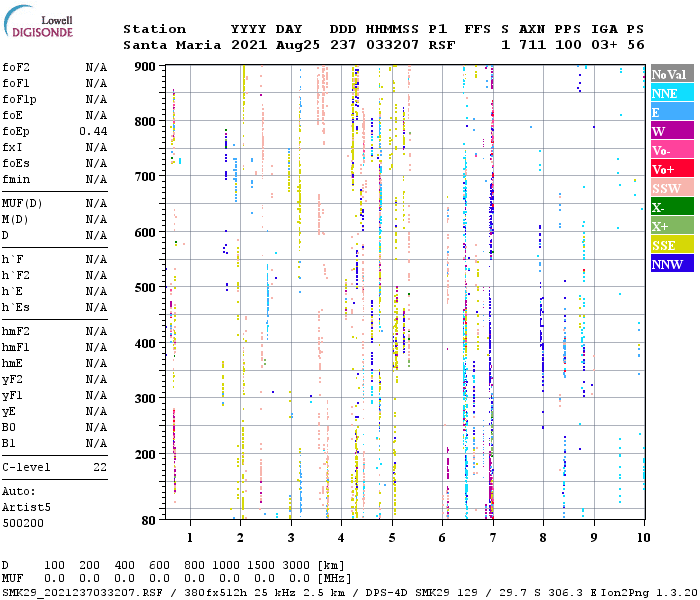Click the 7 MHz frequency axis label
The width and height of the screenshot is (700, 600).
[x=492, y=537]
